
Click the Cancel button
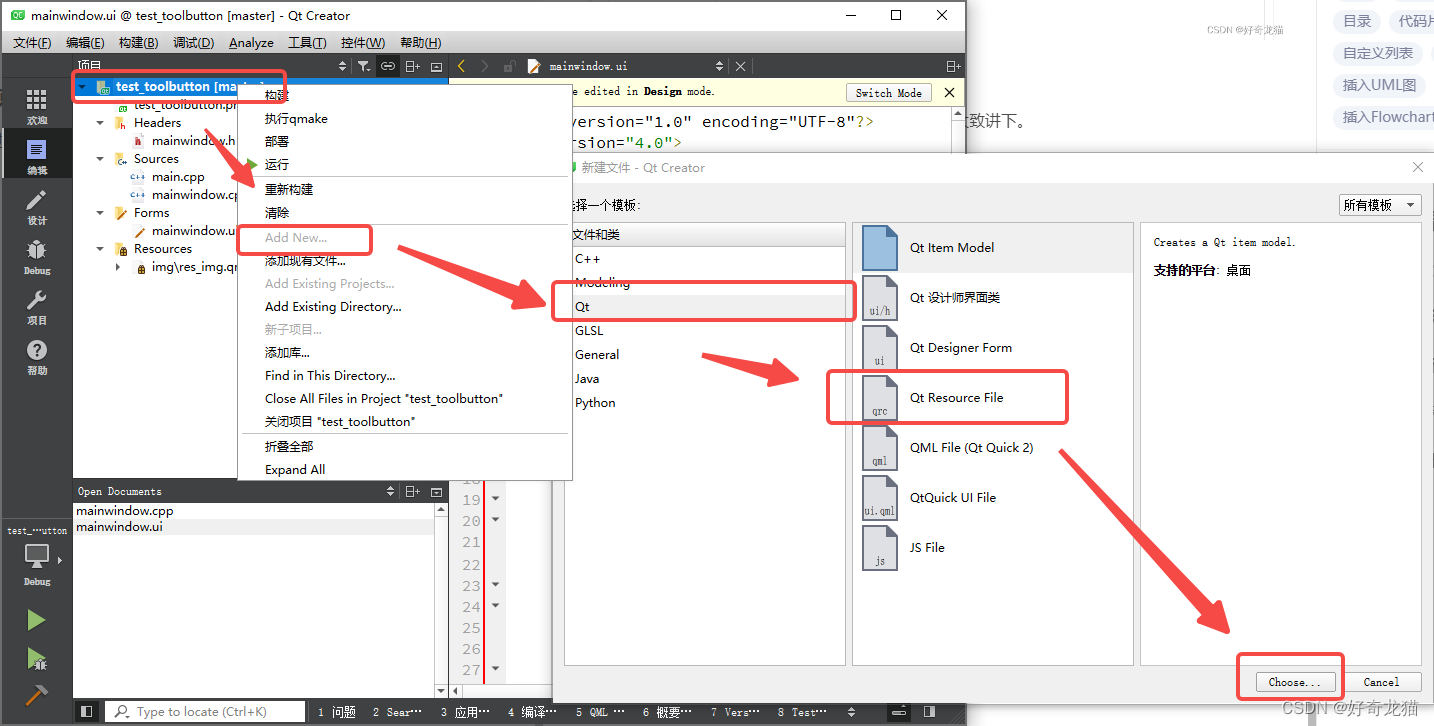(1381, 682)
